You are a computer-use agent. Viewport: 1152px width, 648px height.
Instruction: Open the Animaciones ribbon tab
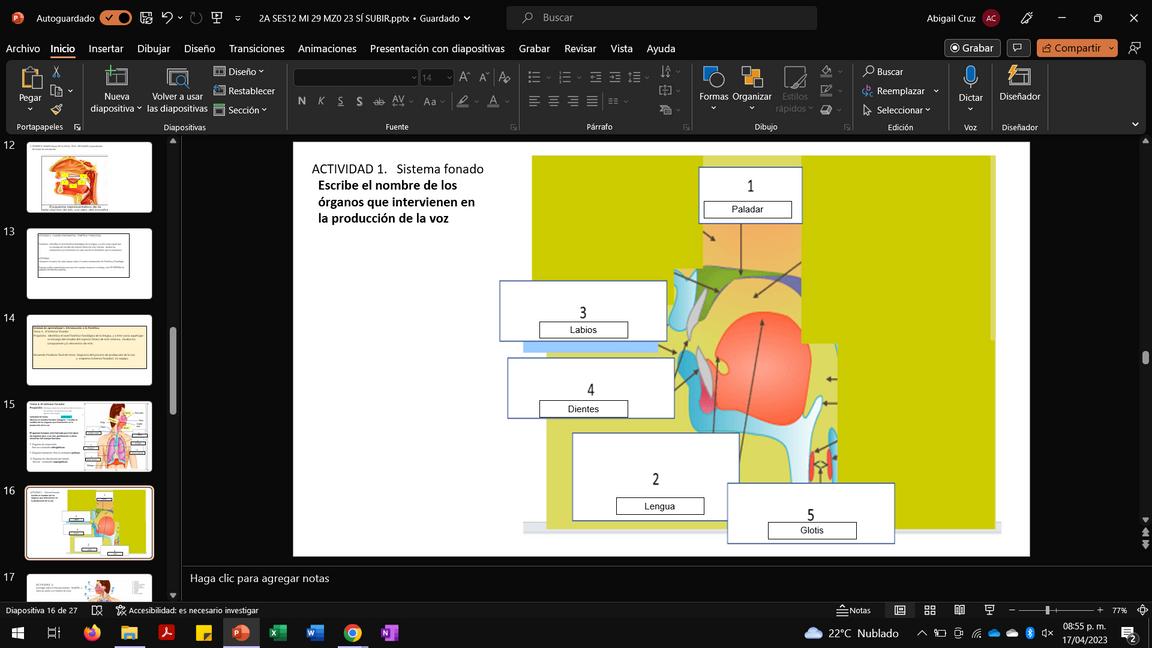click(327, 48)
